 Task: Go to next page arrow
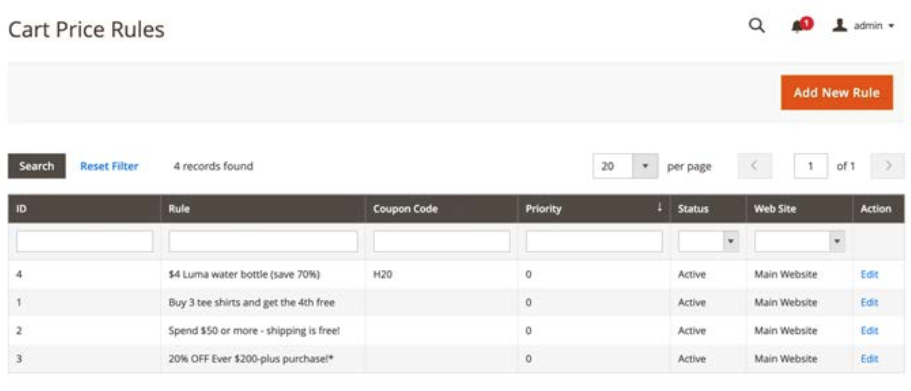point(887,166)
